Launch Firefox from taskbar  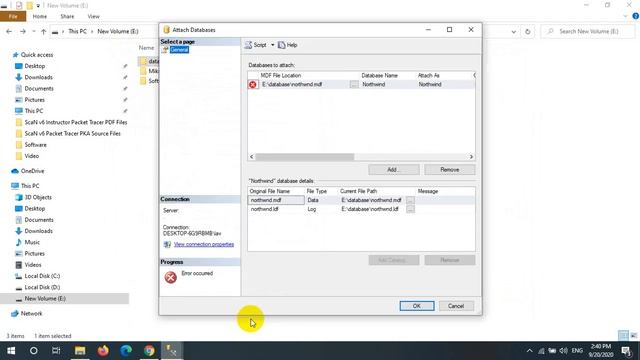pos(103,351)
